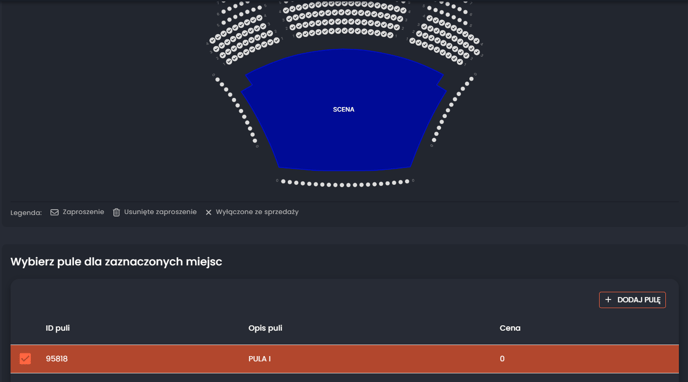Image resolution: width=688 pixels, height=382 pixels.
Task: Click the envelope Zaproszenie legend icon
Action: click(x=54, y=212)
